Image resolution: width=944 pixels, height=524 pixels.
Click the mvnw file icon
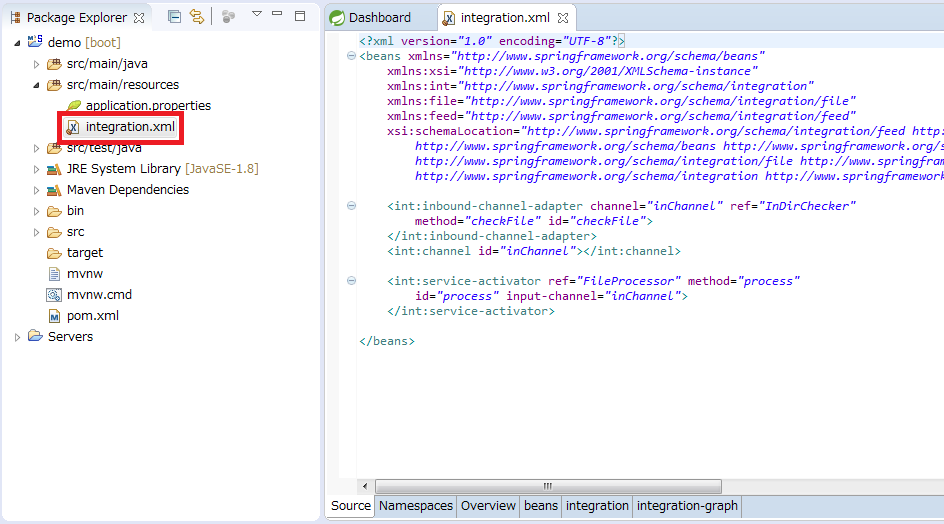pos(54,274)
